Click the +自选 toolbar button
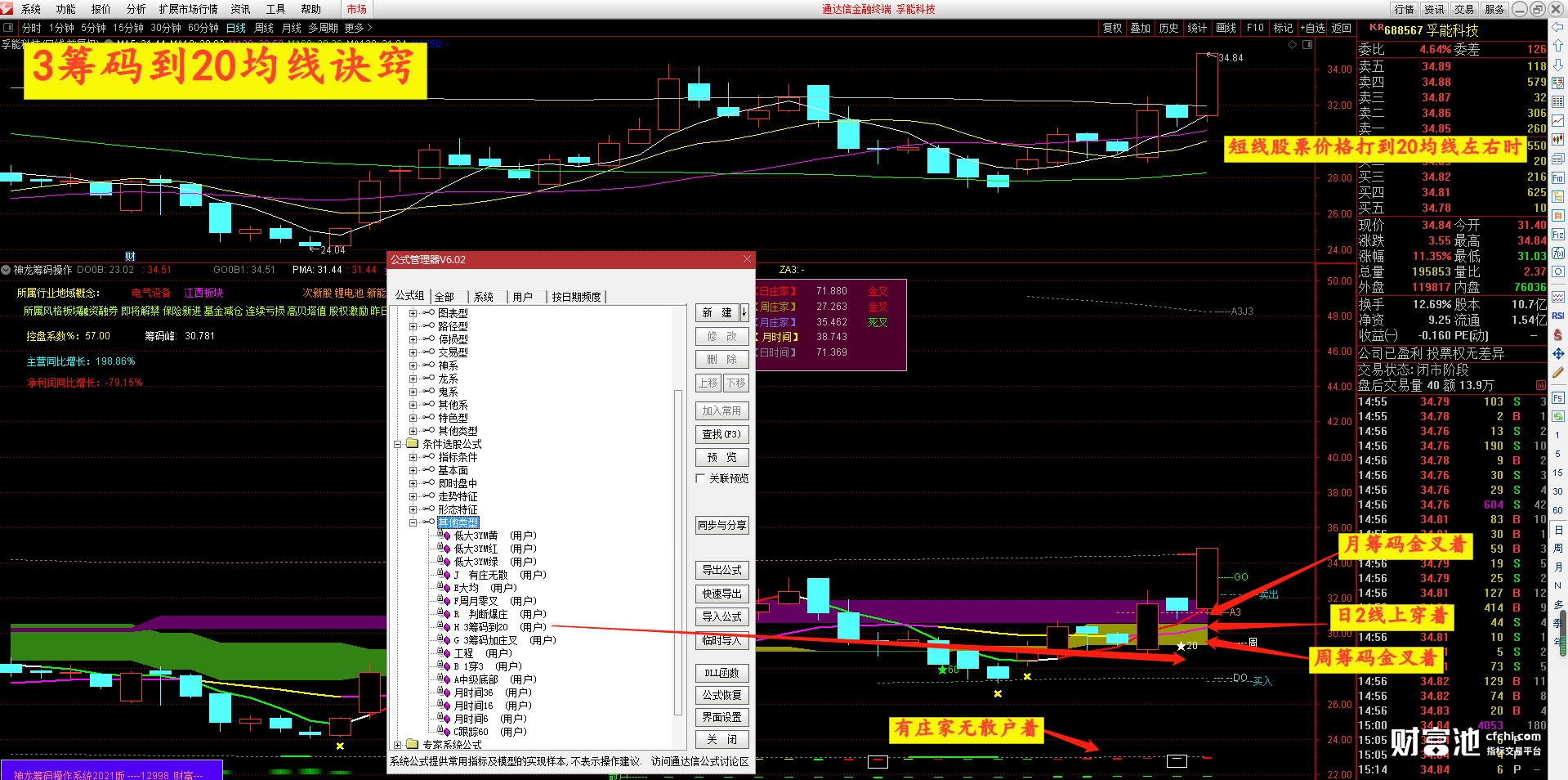 click(1314, 28)
